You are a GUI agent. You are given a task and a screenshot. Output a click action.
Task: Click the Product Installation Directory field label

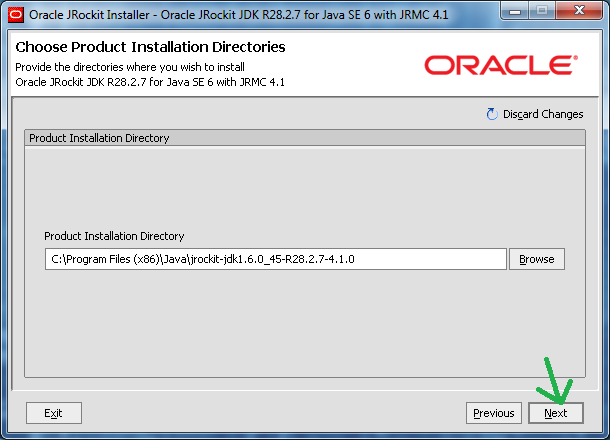pyautogui.click(x=114, y=236)
